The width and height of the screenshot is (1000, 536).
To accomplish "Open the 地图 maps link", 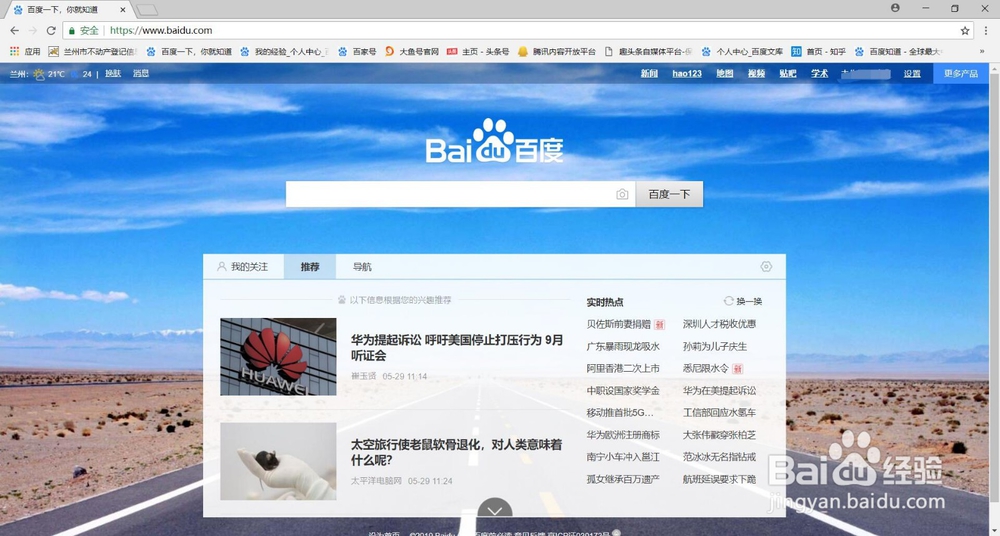I will tap(724, 73).
